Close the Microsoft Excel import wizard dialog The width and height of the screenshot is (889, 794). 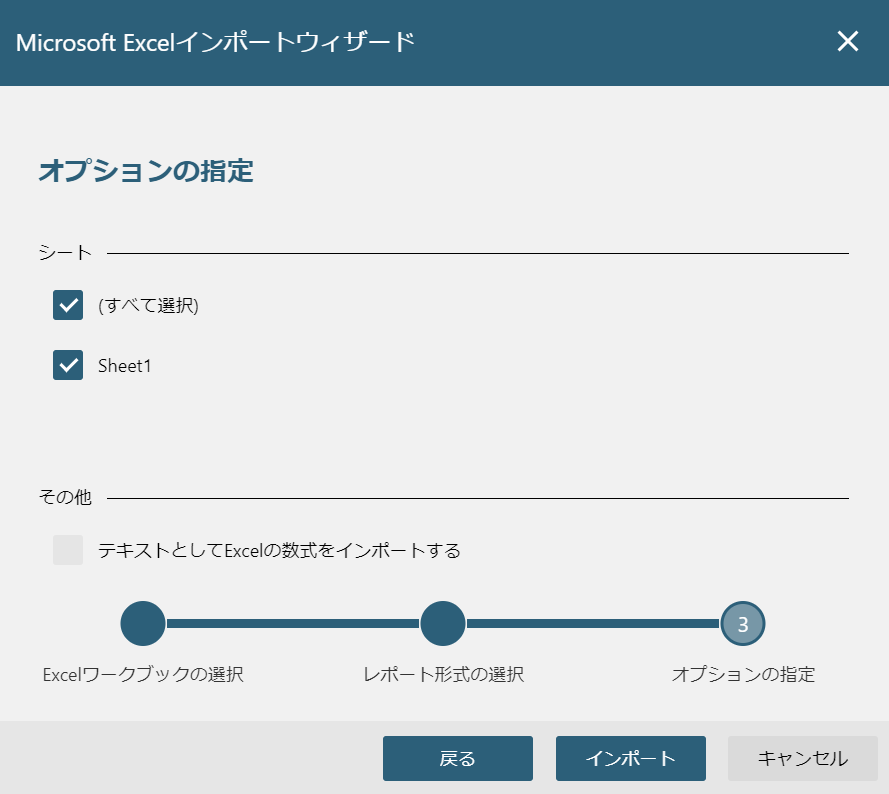coord(848,41)
